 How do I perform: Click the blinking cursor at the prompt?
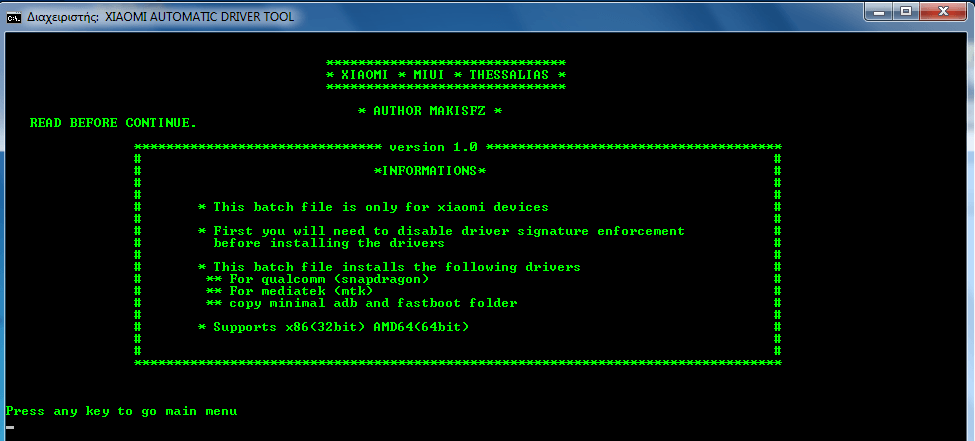[x=10, y=428]
